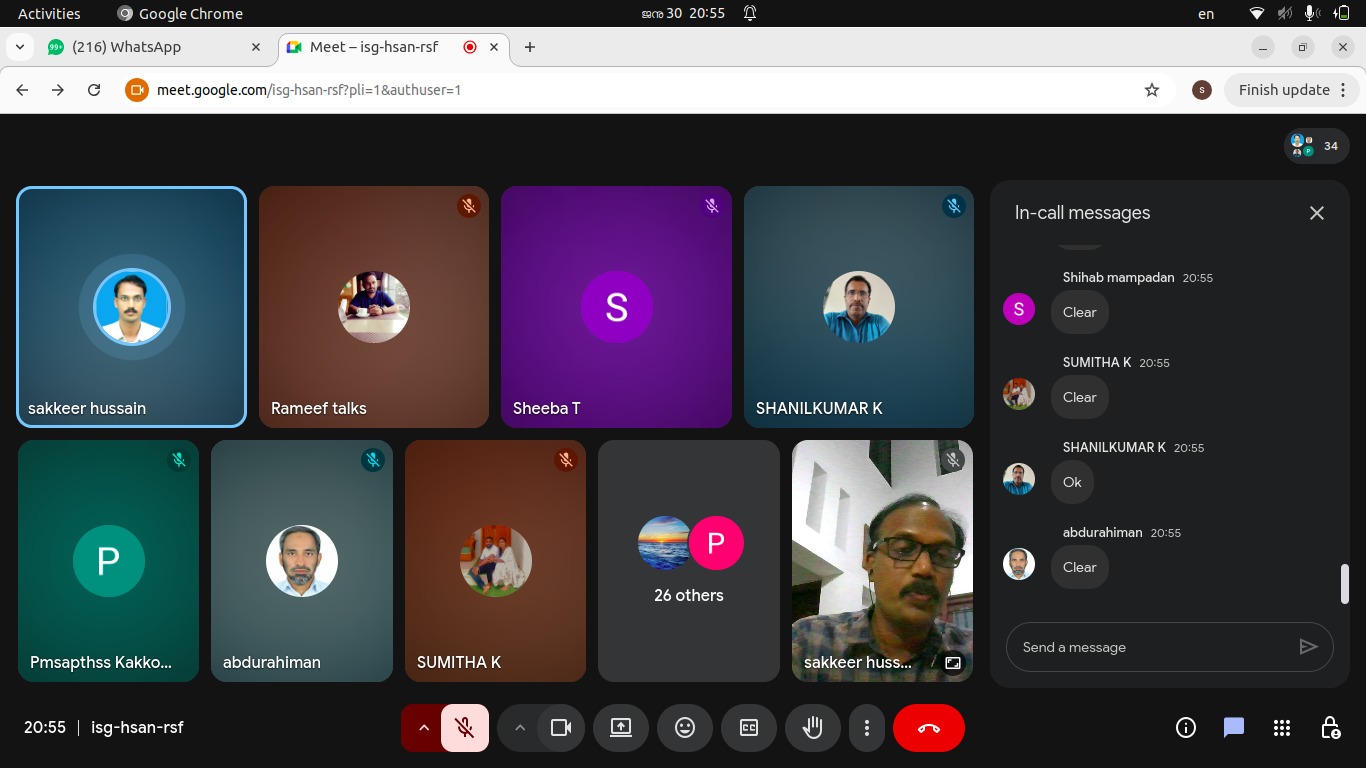Viewport: 1366px width, 768px height.
Task: Open host controls lock icon
Action: click(1330, 728)
